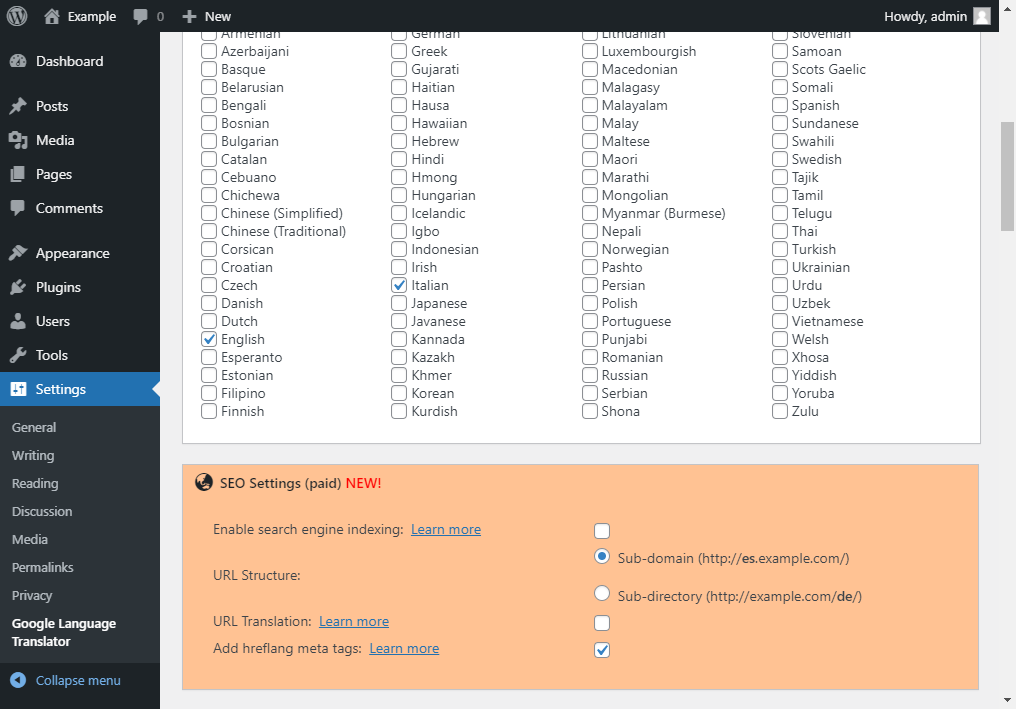Click the Appearance paintbrush icon

tap(18, 253)
